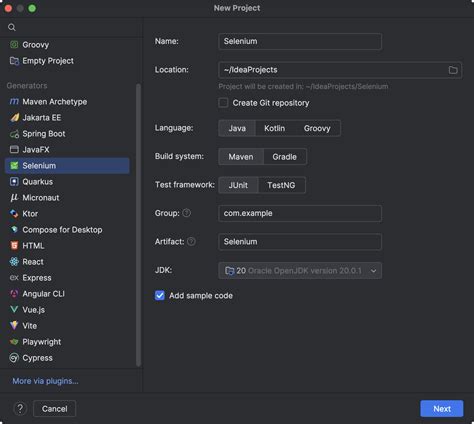Select Maven Archetype generator label
Image resolution: width=474 pixels, height=424 pixels.
(55, 102)
